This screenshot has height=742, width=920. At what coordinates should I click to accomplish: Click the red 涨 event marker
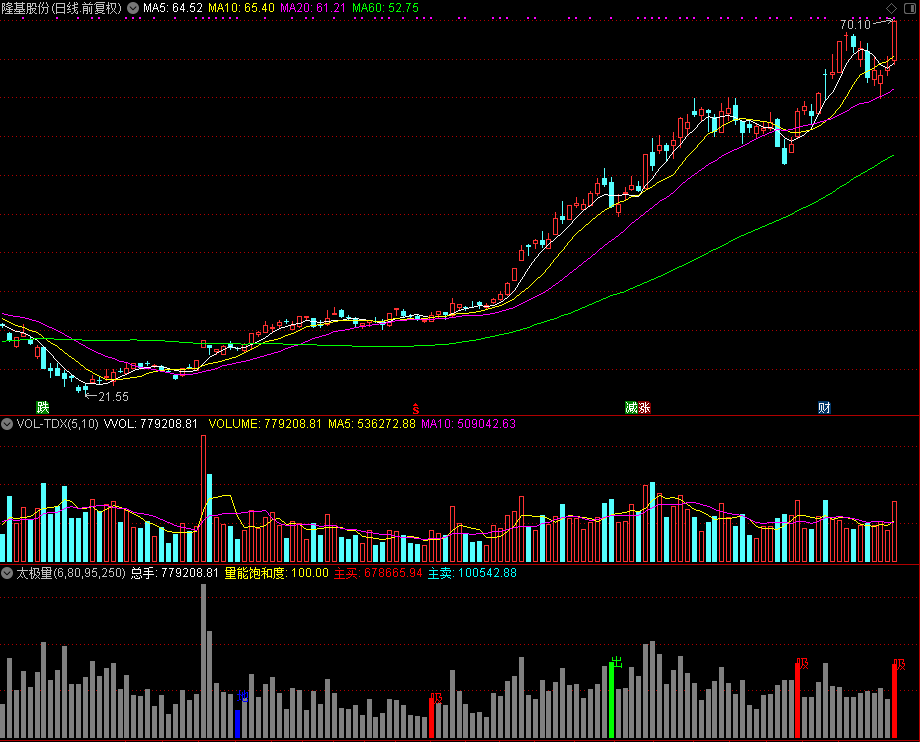(644, 407)
